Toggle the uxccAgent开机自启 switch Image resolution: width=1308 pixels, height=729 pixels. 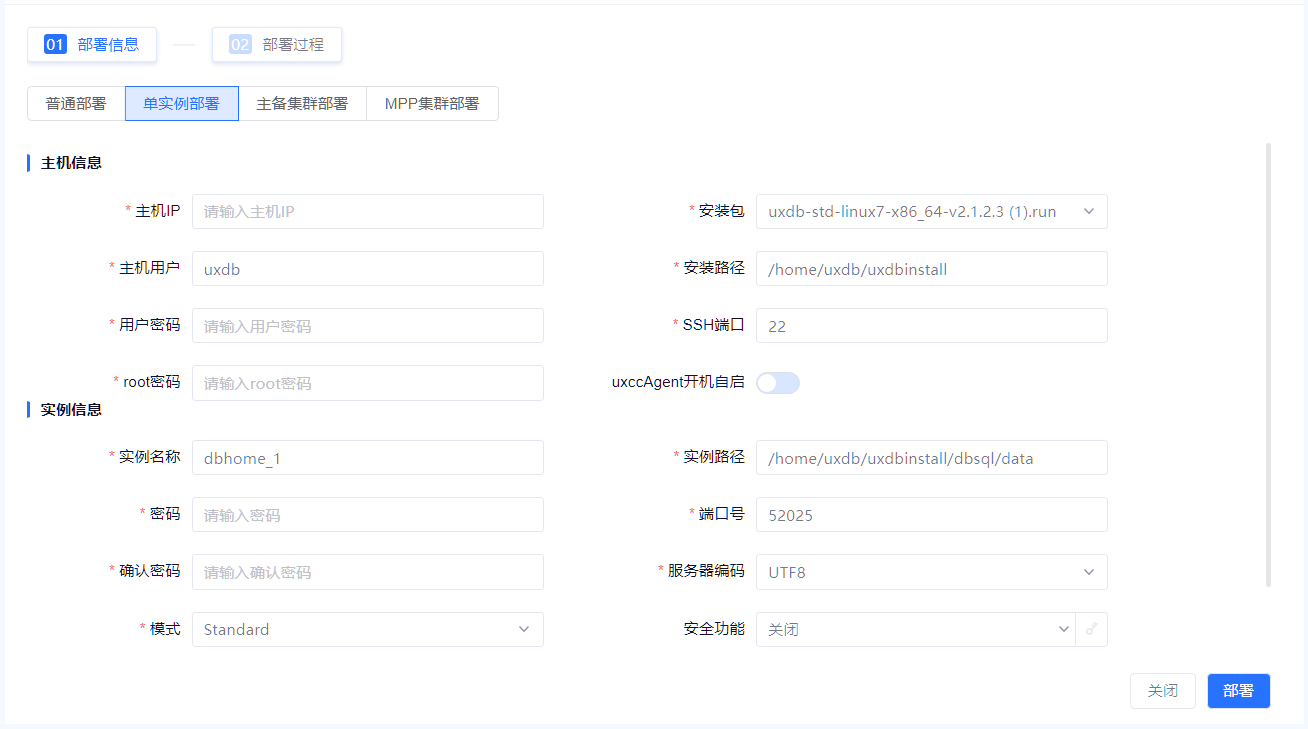pos(777,383)
